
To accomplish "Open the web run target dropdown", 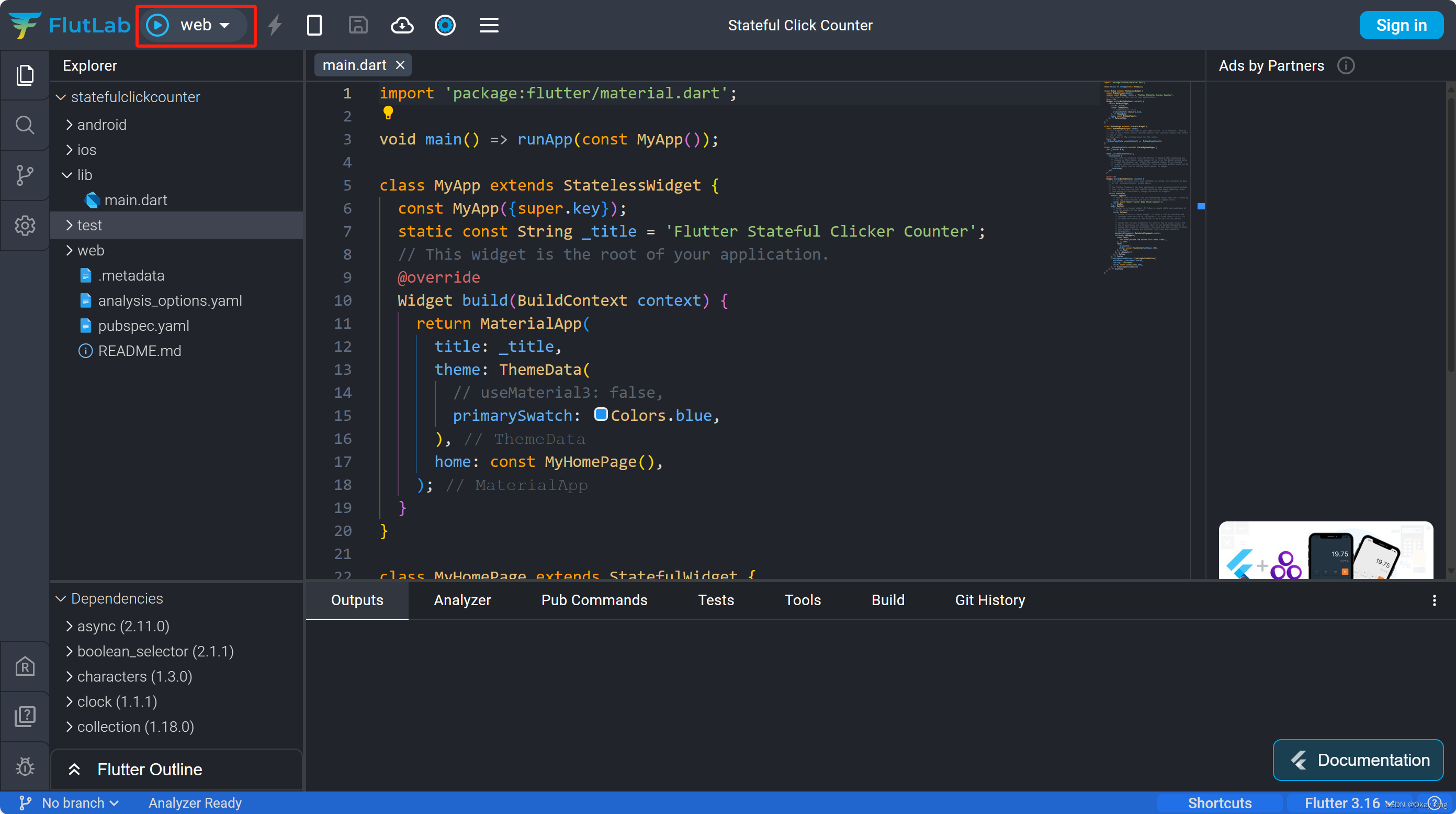I will (225, 25).
